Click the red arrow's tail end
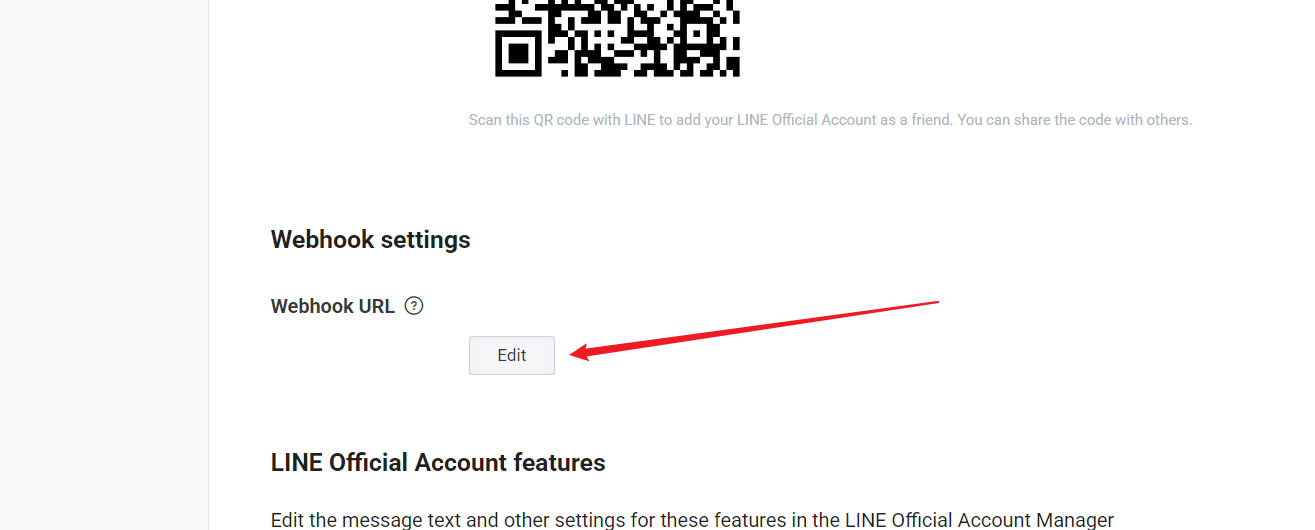Screen dimensions: 1315x530 934,301
